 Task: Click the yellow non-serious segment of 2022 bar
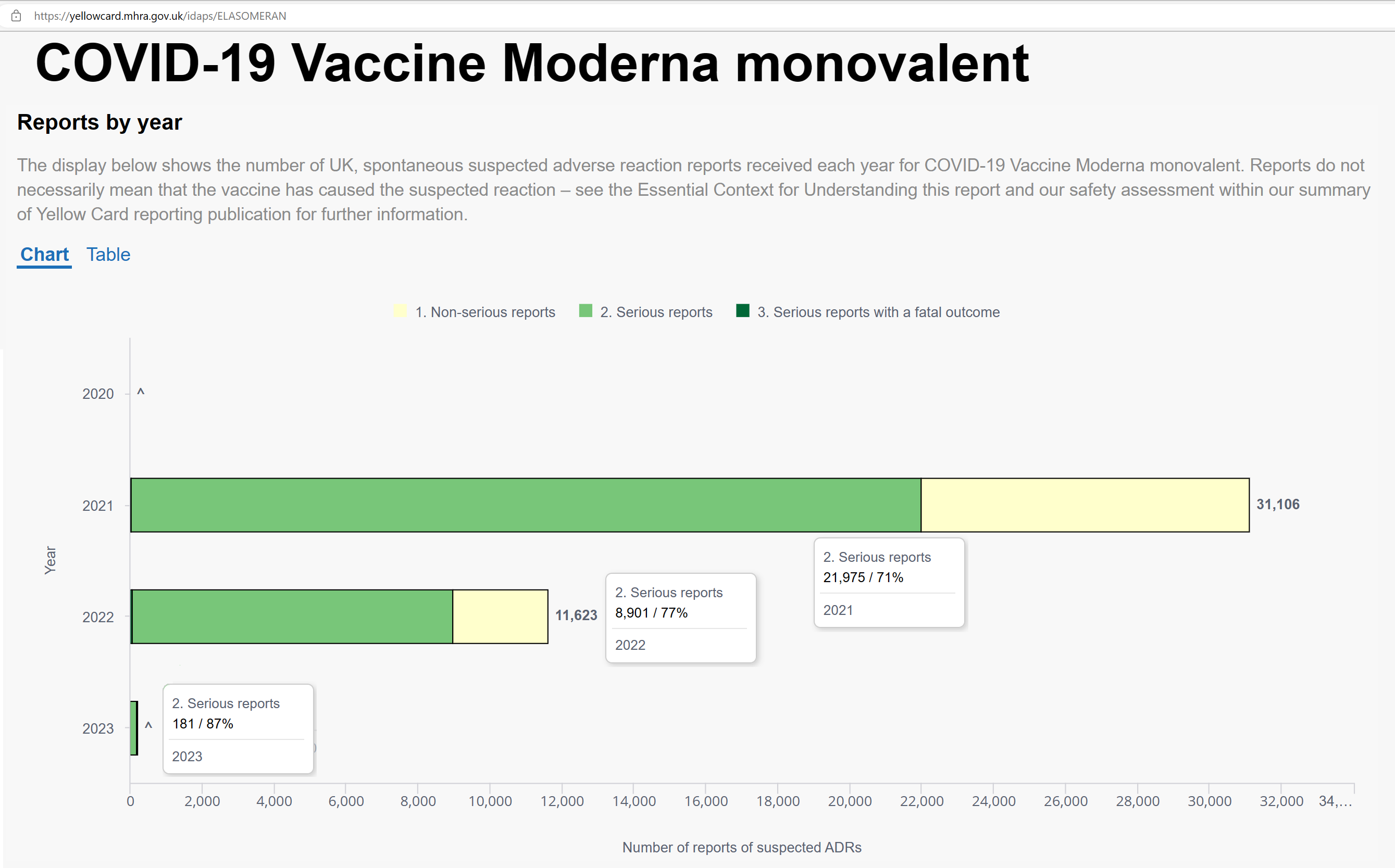pyautogui.click(x=500, y=617)
